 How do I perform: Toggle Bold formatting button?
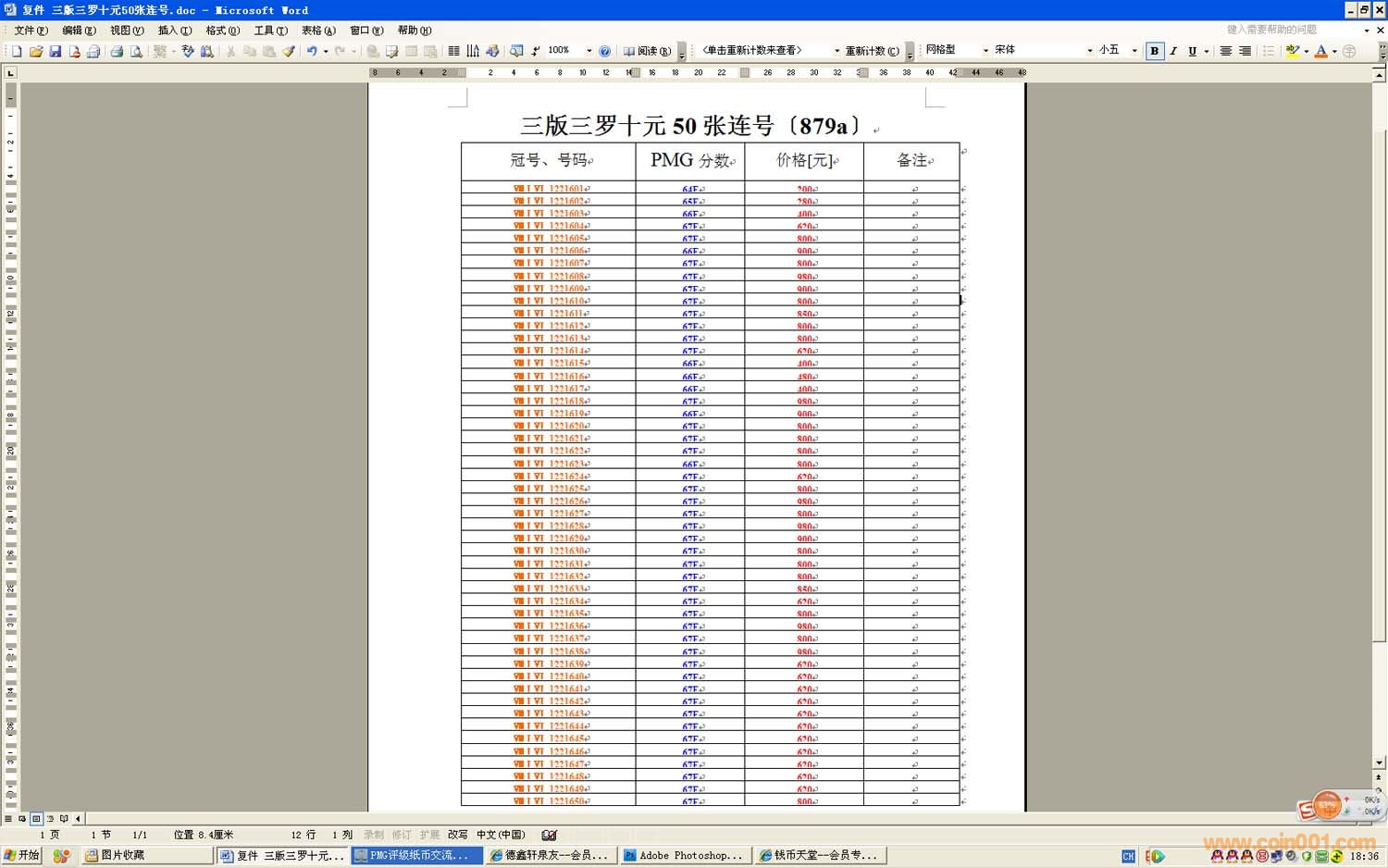pos(1154,51)
